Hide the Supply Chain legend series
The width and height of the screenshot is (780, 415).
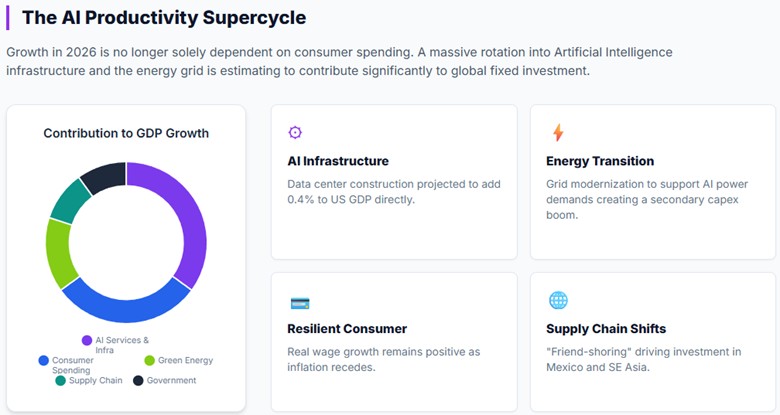(x=90, y=380)
